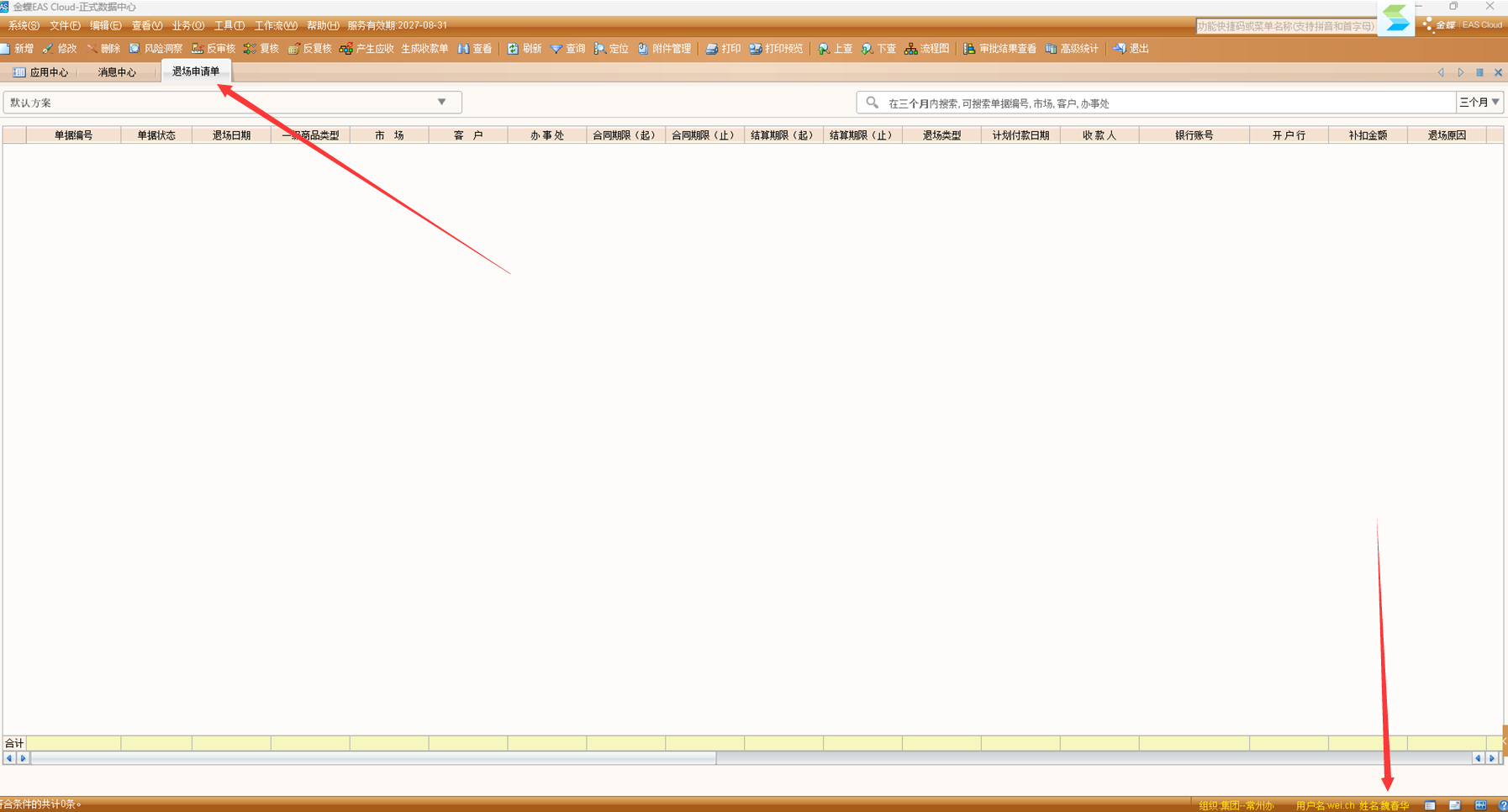Open the 三个月 time range dropdown
Image resolution: width=1508 pixels, height=812 pixels.
(1479, 103)
